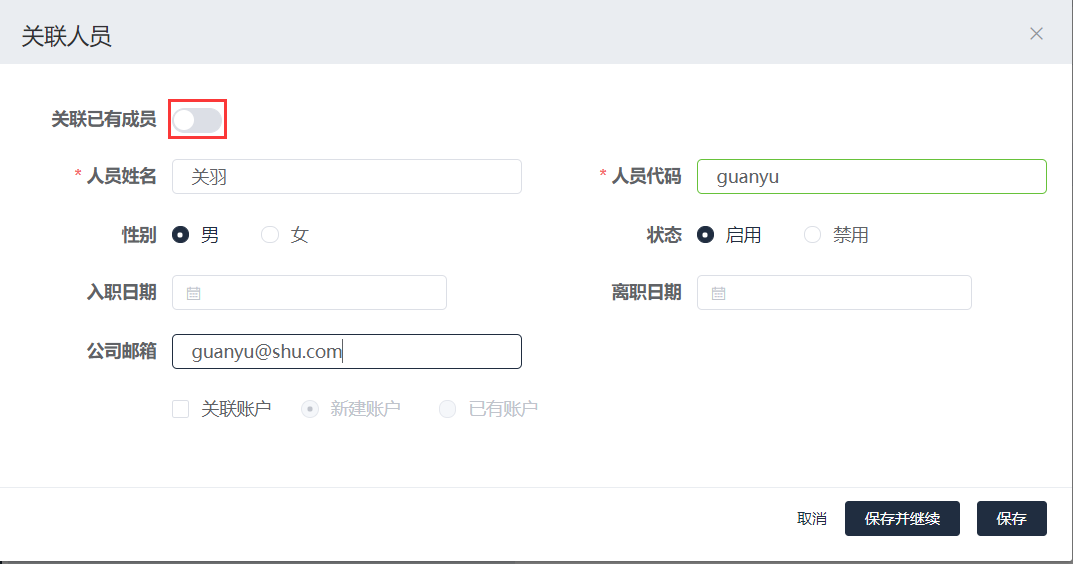Close the 关联人员 dialog with X
1073x564 pixels.
pos(1036,34)
